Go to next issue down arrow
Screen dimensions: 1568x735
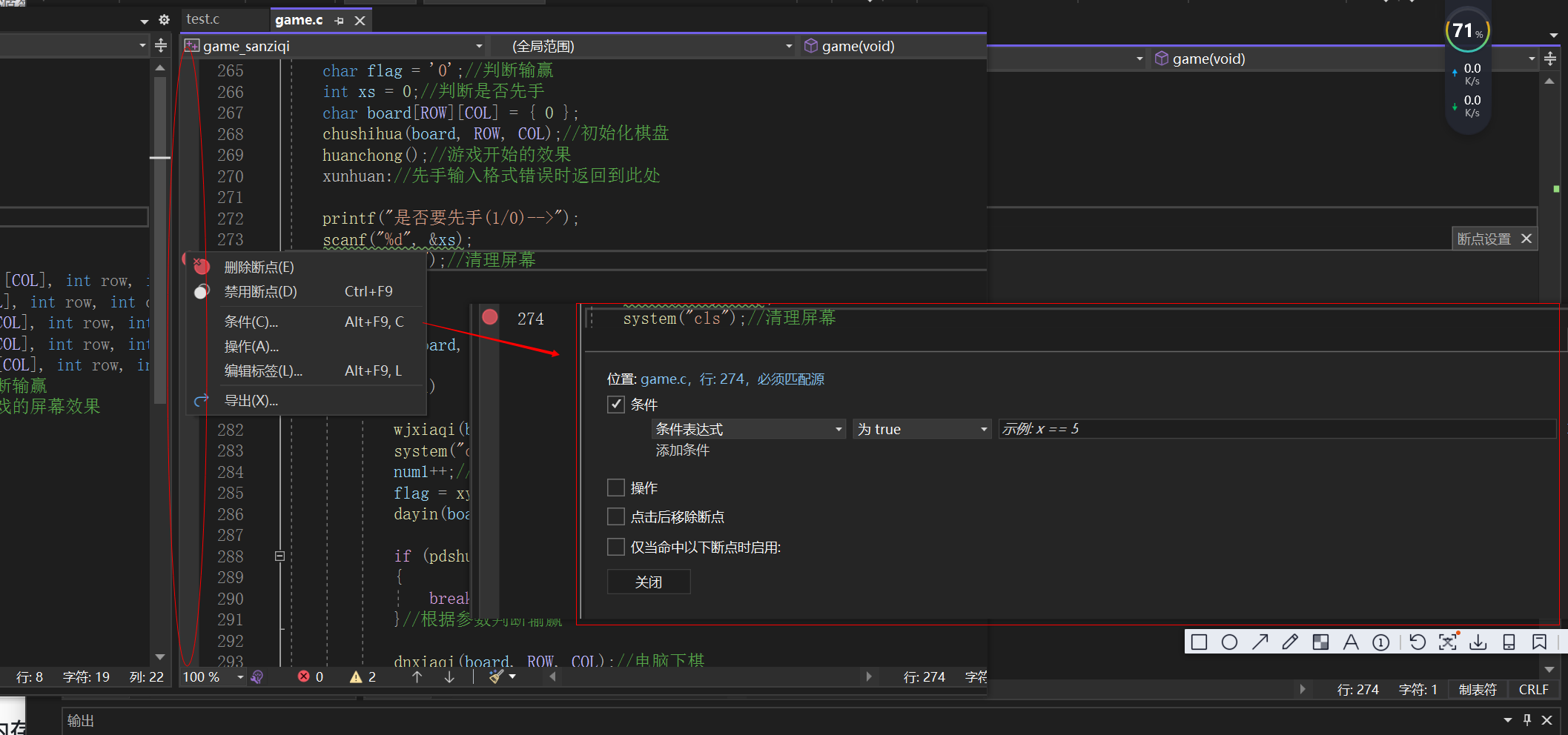tap(449, 676)
